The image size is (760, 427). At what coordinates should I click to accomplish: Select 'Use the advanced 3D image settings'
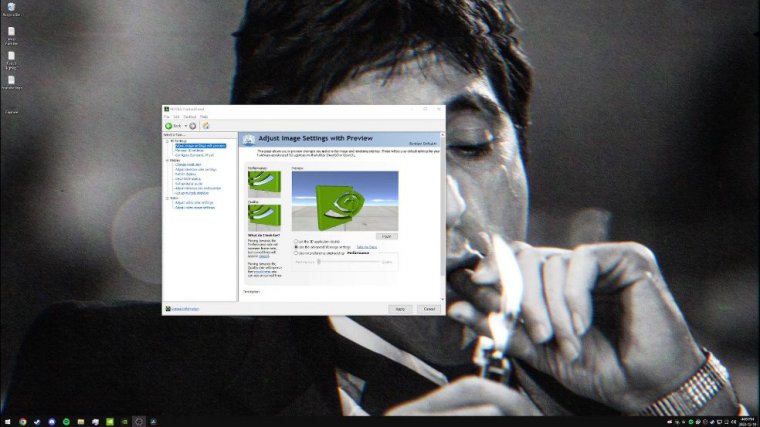pyautogui.click(x=296, y=247)
